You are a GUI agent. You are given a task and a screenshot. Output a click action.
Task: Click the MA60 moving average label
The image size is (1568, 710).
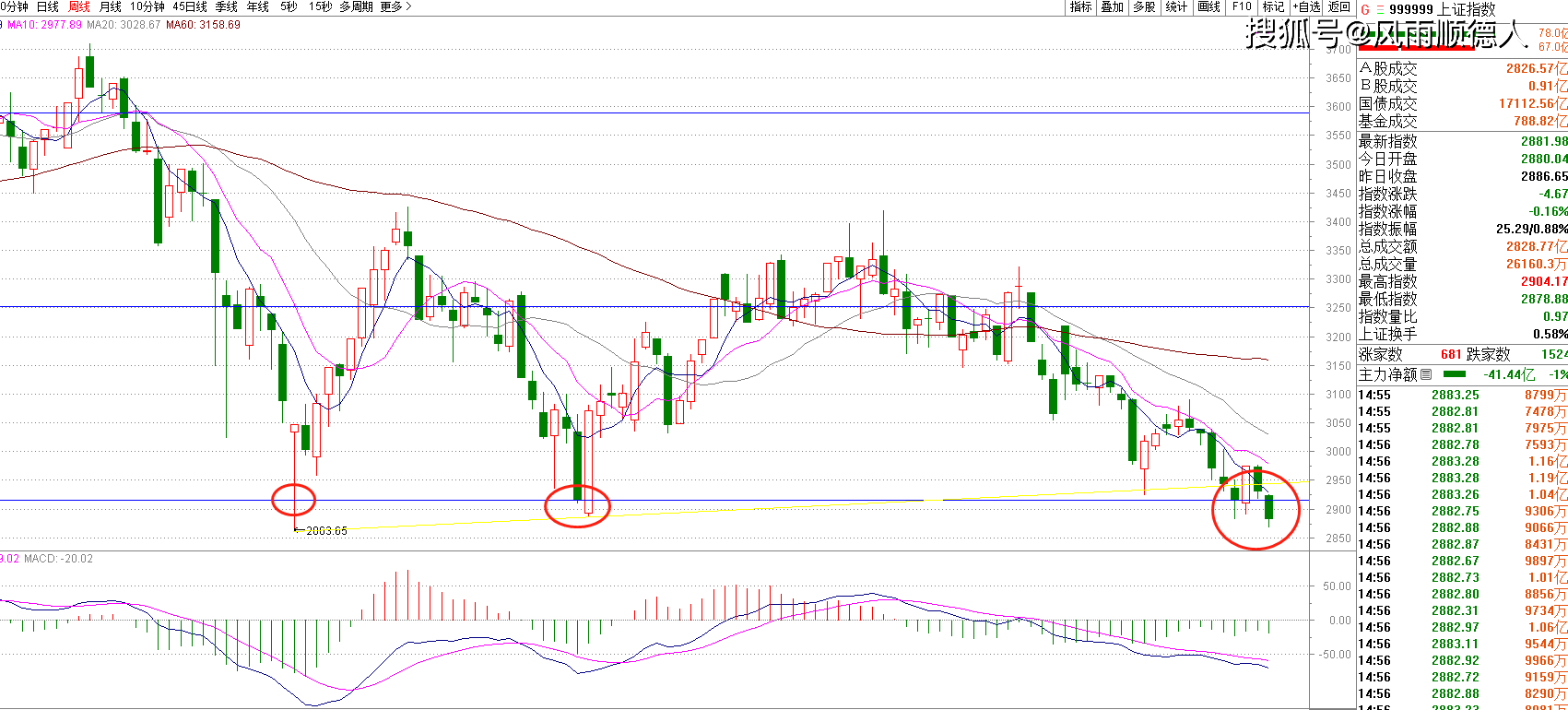pos(203,25)
